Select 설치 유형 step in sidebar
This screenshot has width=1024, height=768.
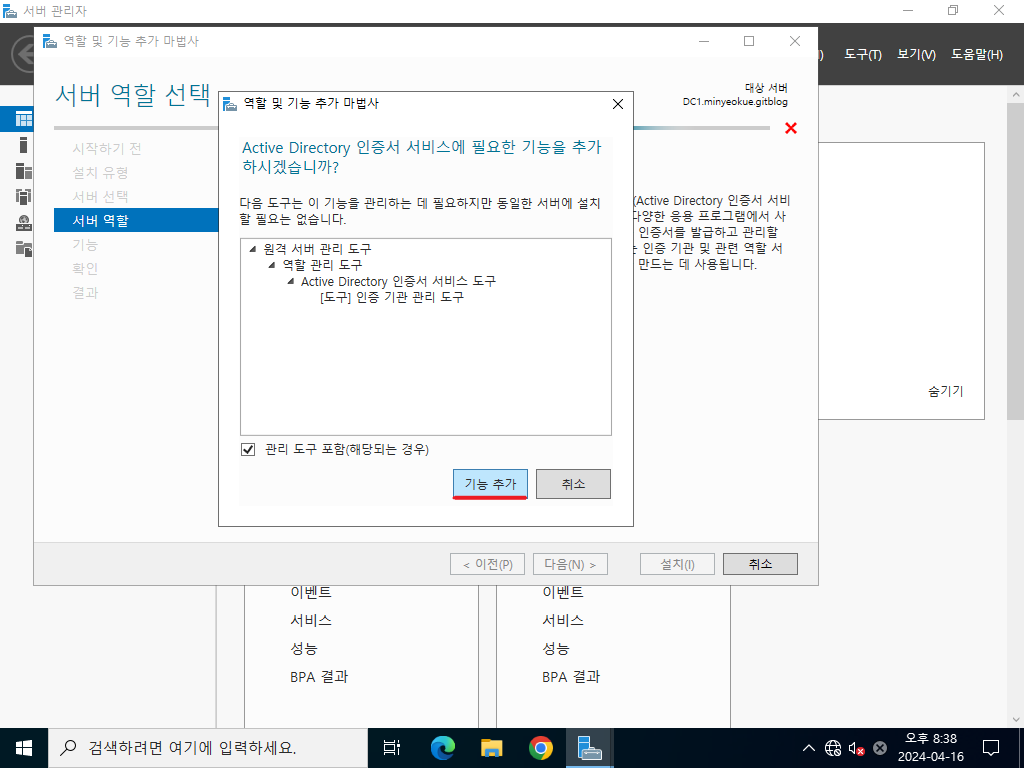point(100,172)
